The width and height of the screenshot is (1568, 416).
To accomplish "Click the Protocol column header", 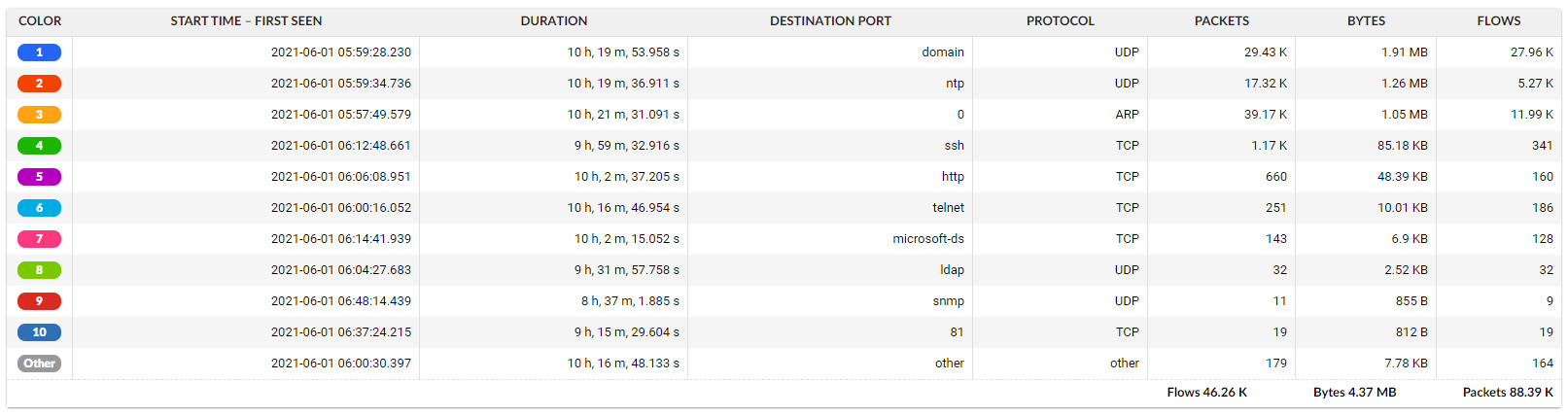I will click(1060, 21).
